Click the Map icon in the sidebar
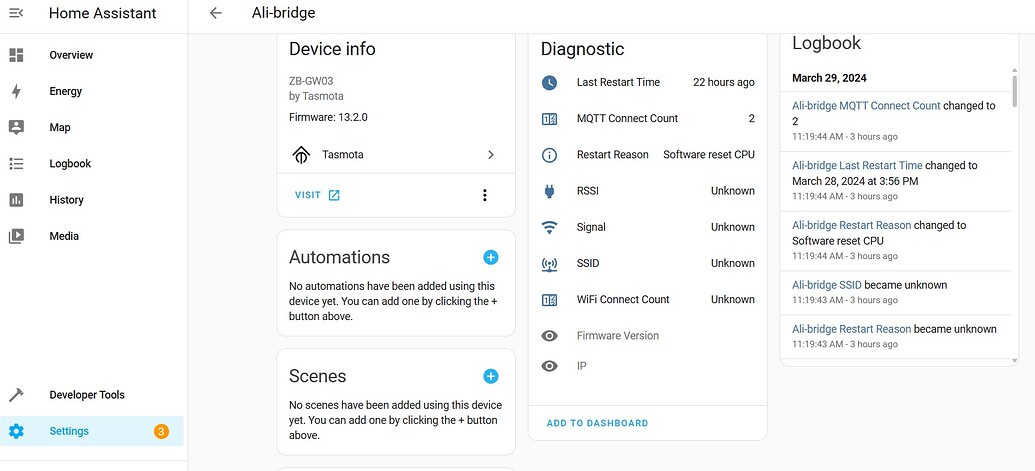Image resolution: width=1035 pixels, height=471 pixels. point(16,127)
